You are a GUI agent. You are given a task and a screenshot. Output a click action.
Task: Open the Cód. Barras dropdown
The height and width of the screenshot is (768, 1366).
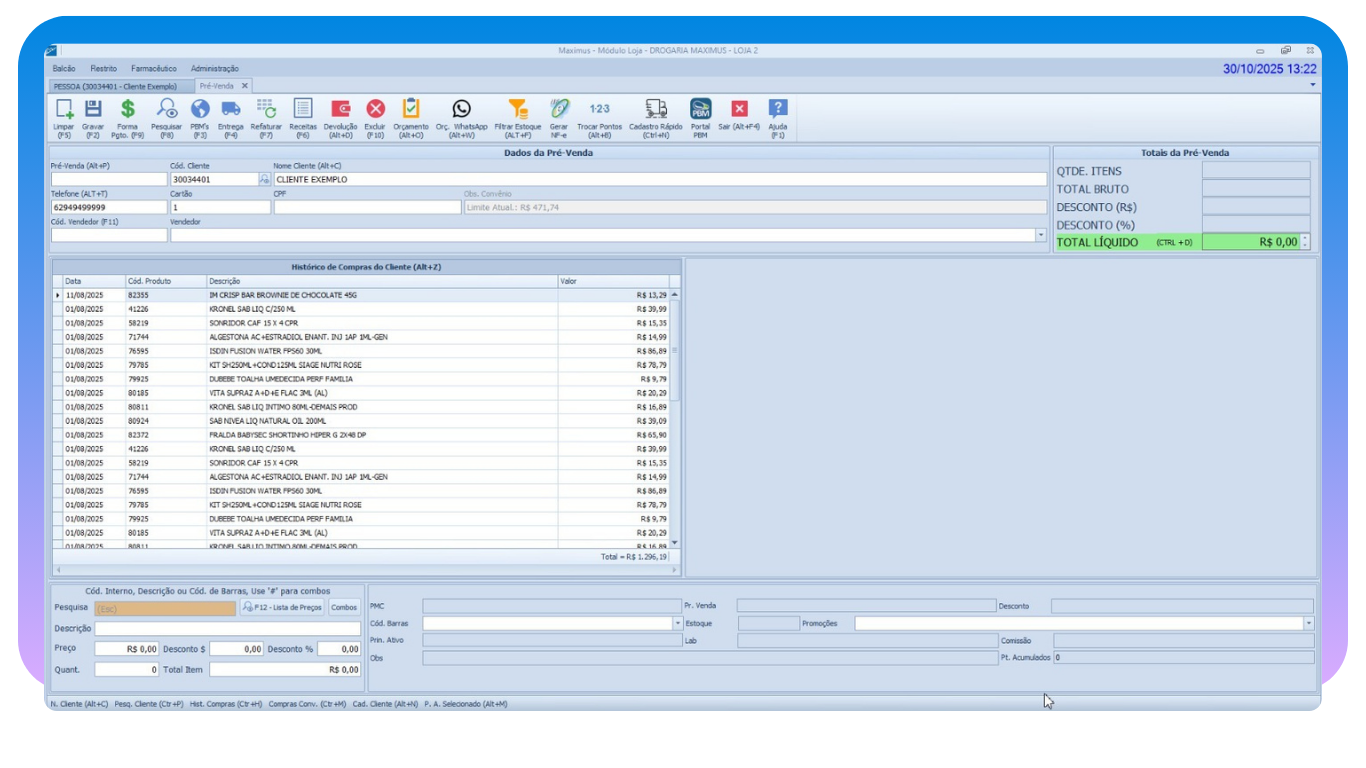677,623
